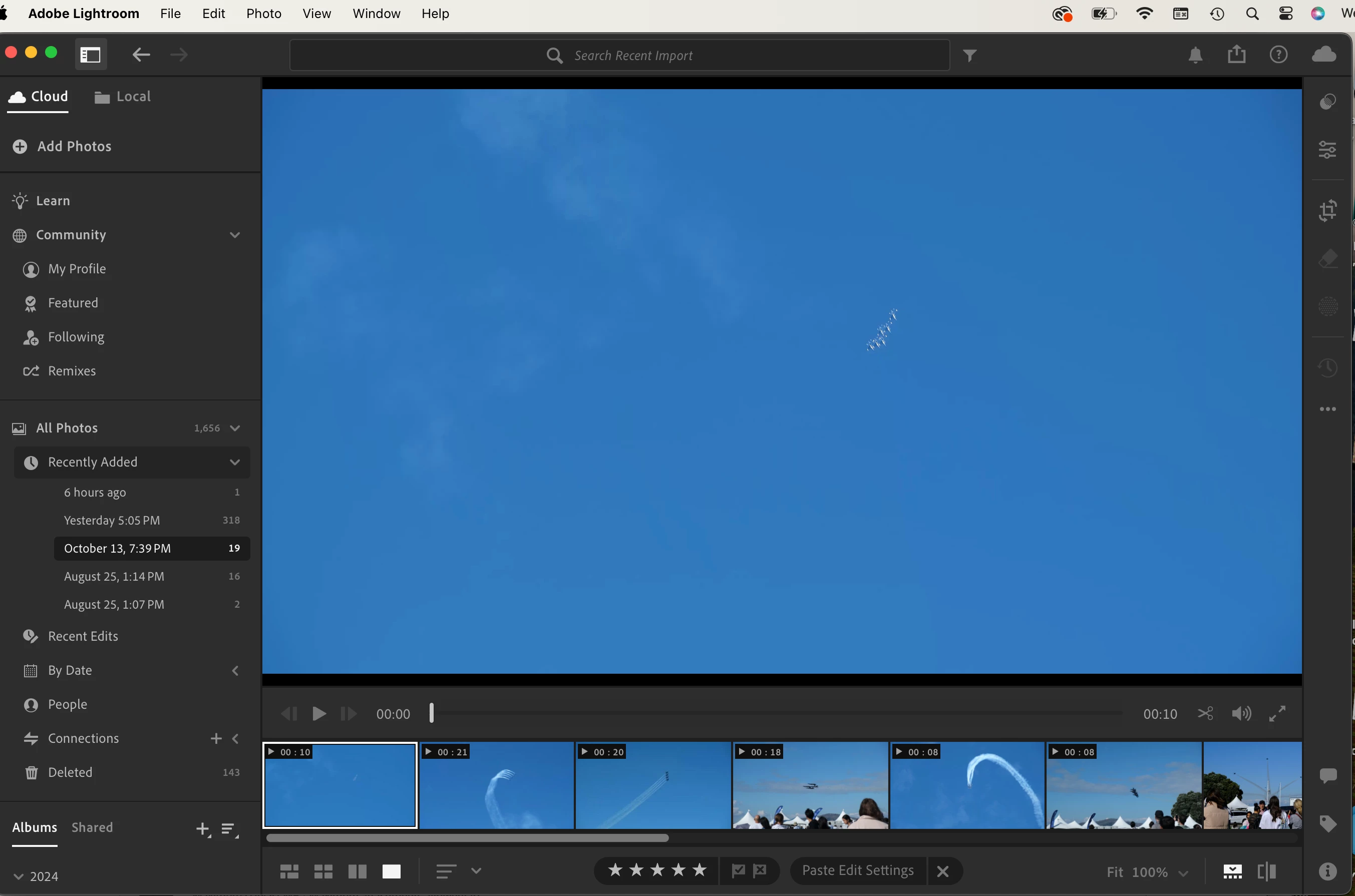Click the video playback scrubber bar
Viewport: 1355px width, 896px height.
coord(776,713)
